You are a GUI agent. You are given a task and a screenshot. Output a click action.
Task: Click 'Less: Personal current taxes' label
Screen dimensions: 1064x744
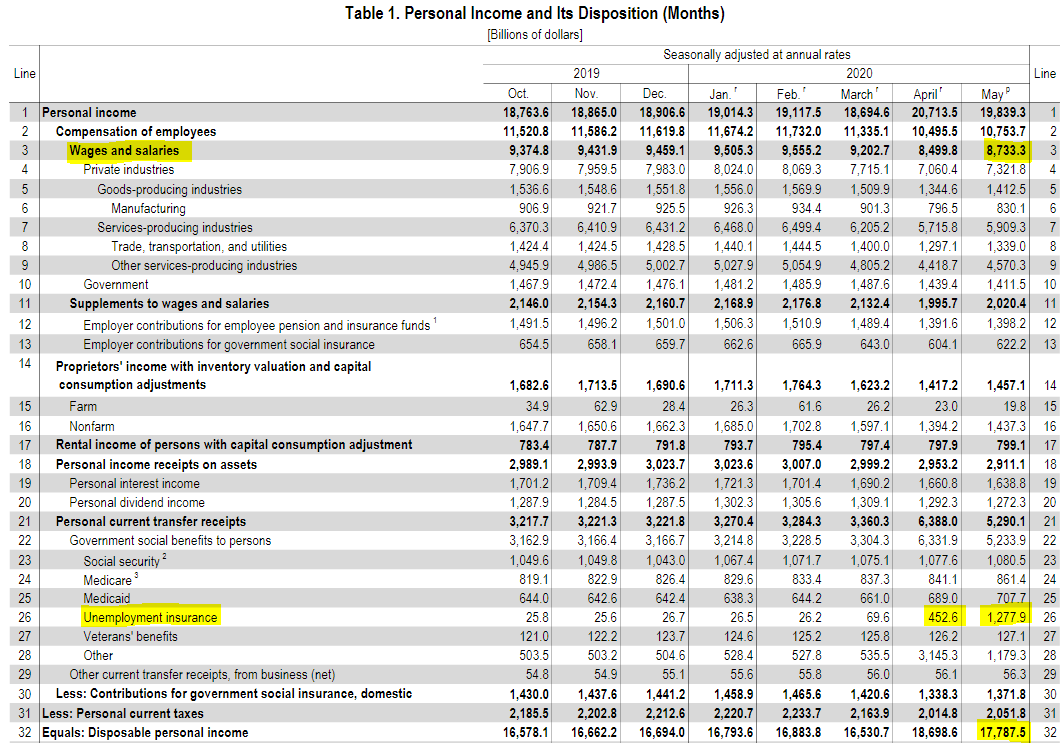click(123, 713)
